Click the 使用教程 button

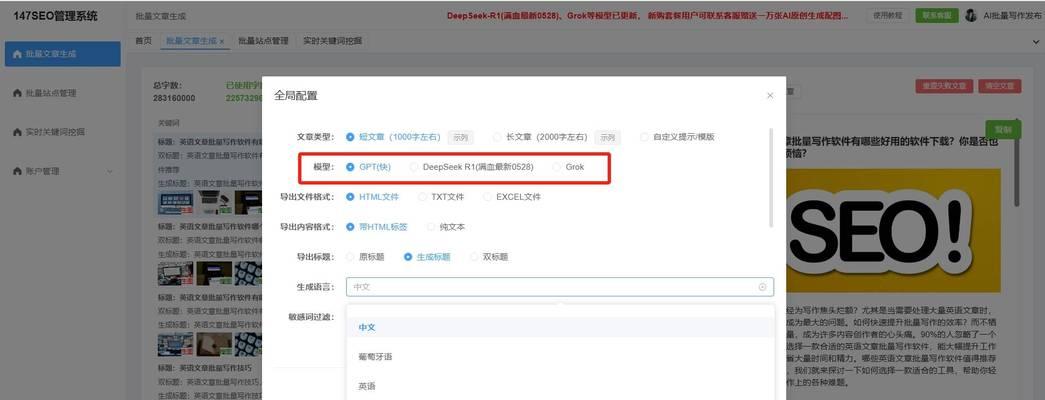click(x=888, y=15)
